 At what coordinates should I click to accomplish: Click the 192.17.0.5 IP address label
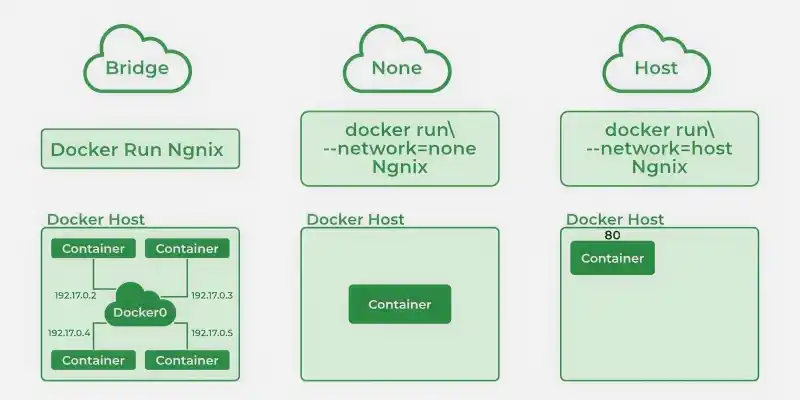pyautogui.click(x=212, y=333)
